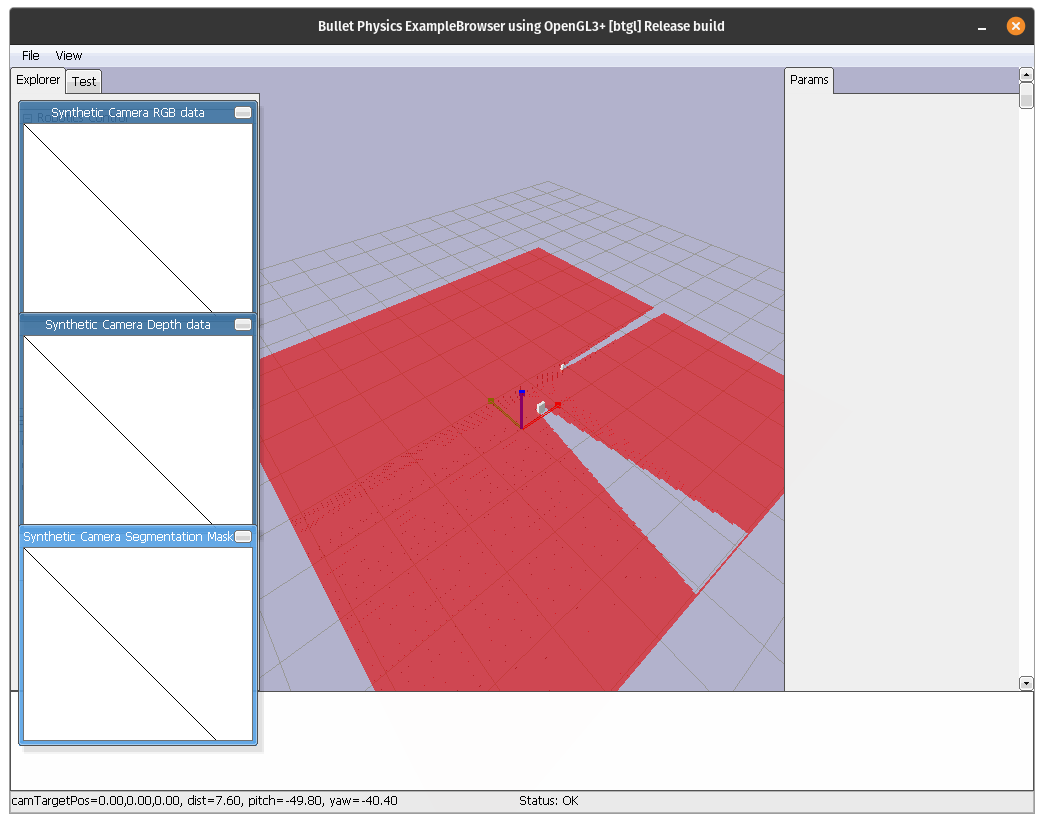Click the Segmentation Mask preview image
Viewport: 1044px width, 823px height.
[138, 644]
